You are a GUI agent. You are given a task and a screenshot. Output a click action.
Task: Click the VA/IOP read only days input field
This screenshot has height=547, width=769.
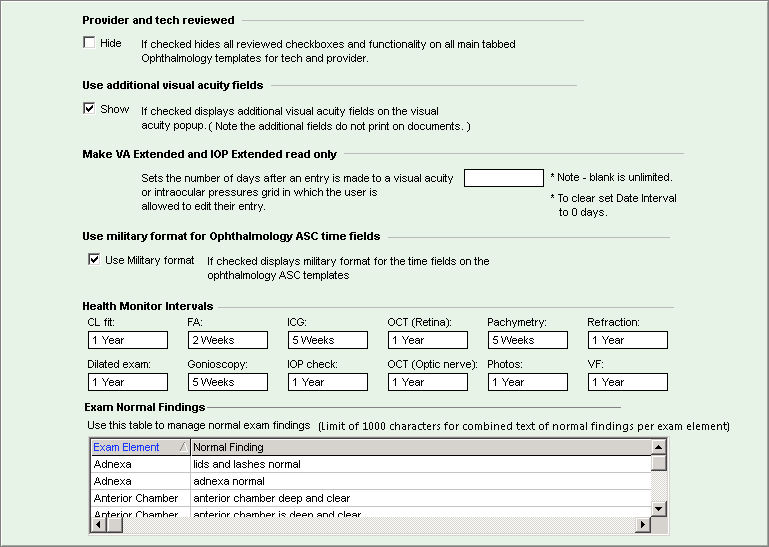tap(504, 178)
